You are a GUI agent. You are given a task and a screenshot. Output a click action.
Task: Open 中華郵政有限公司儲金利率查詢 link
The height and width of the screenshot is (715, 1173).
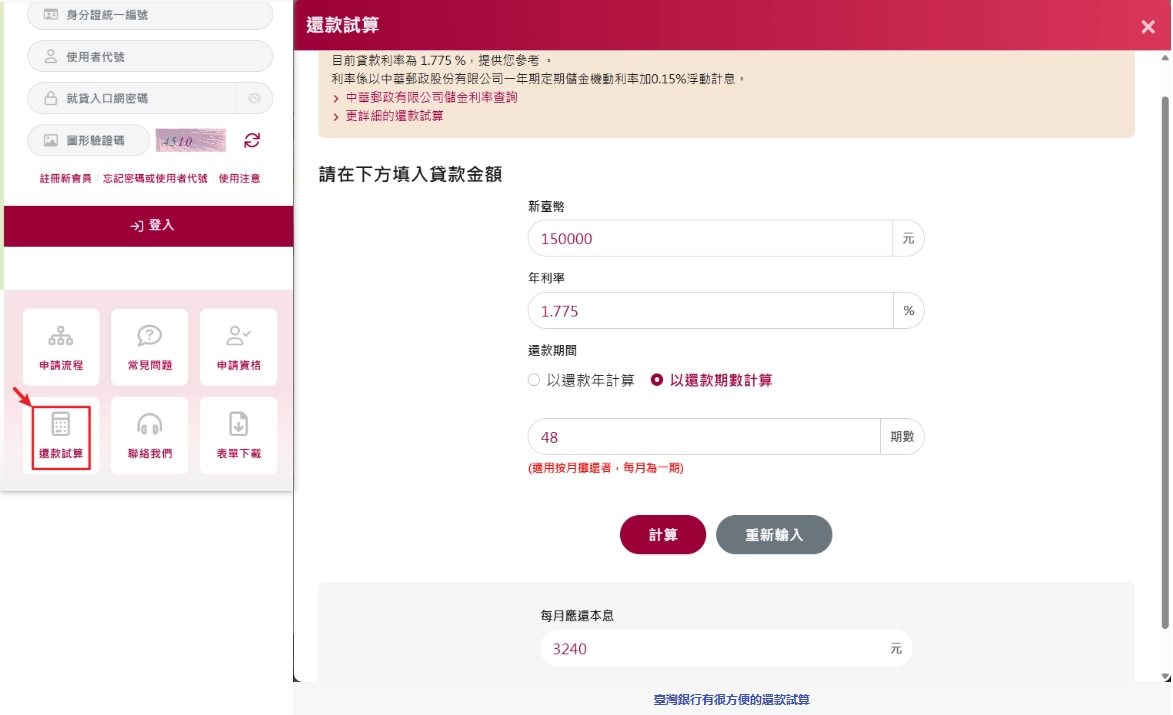[x=432, y=97]
